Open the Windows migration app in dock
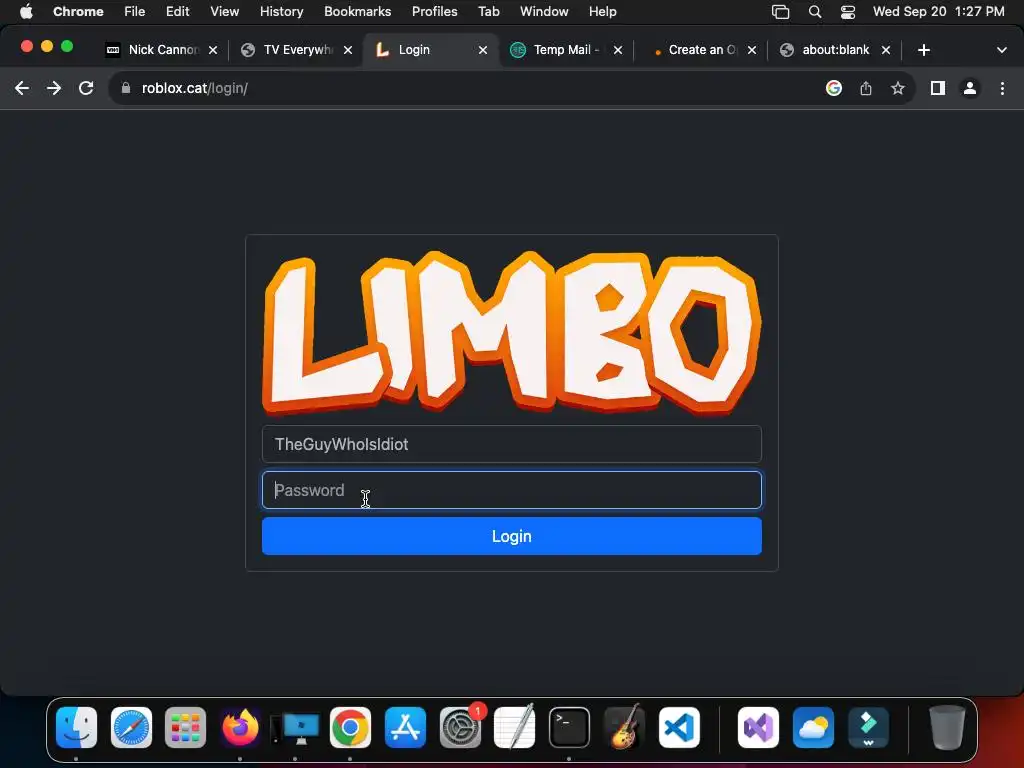 click(x=295, y=727)
